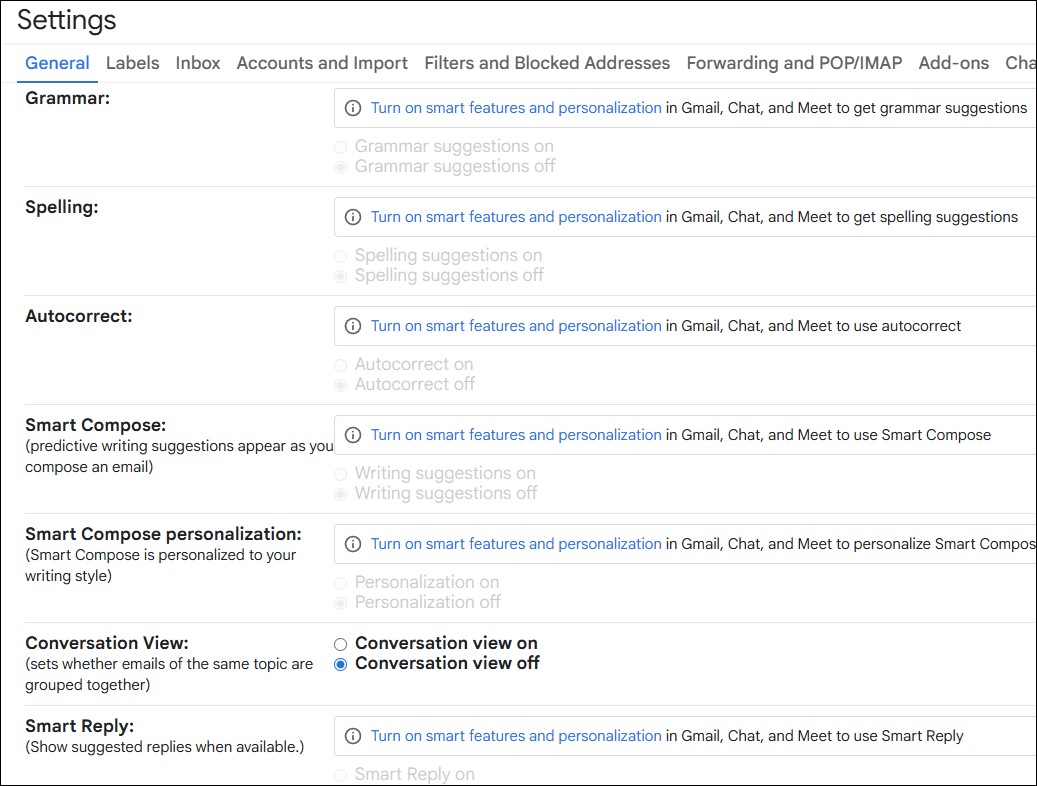Viewport: 1037px width, 786px height.
Task: Select Writing suggestions on radio button
Action: click(x=341, y=474)
